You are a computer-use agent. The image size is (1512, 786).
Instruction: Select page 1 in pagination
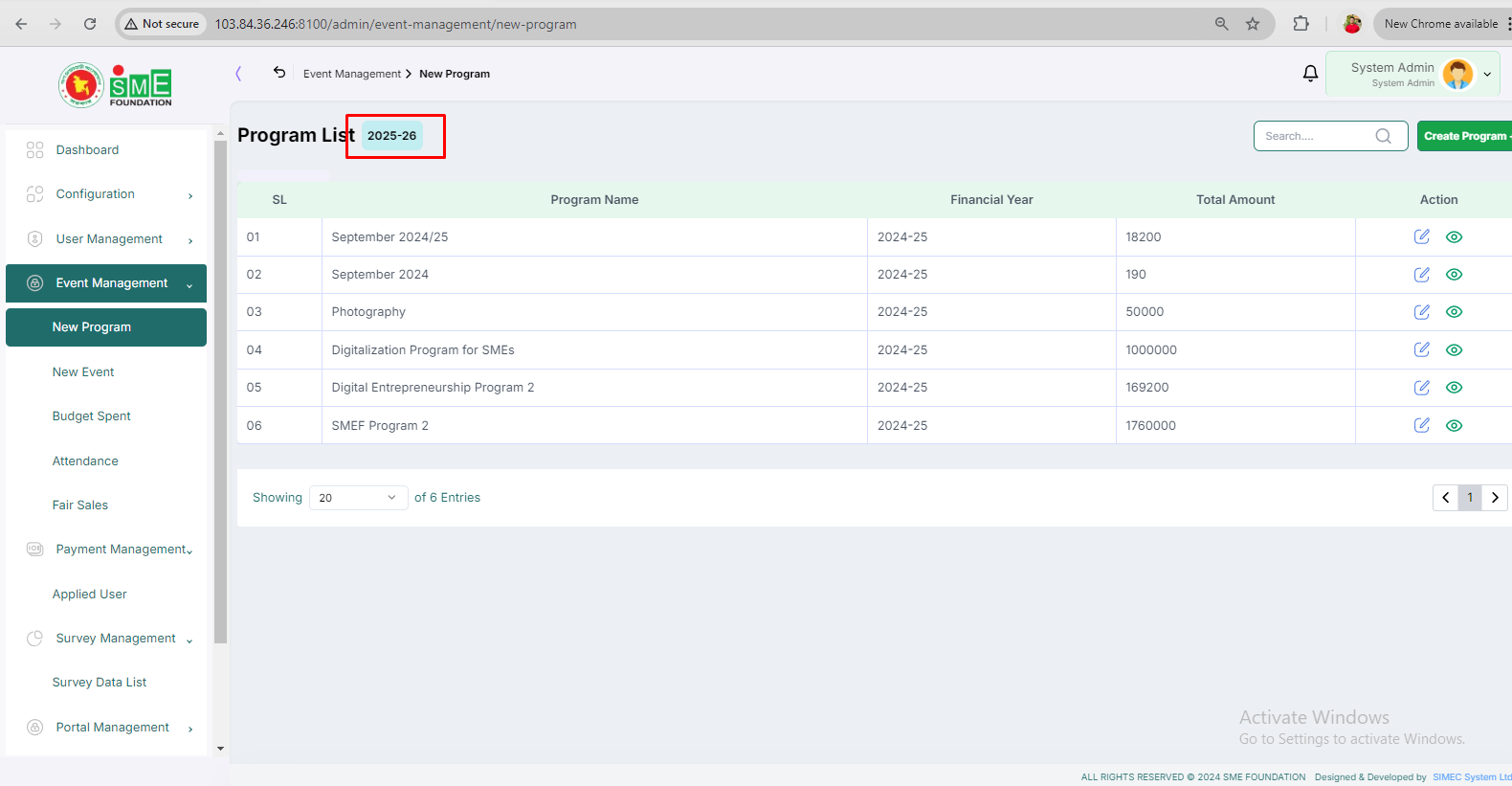coord(1470,498)
